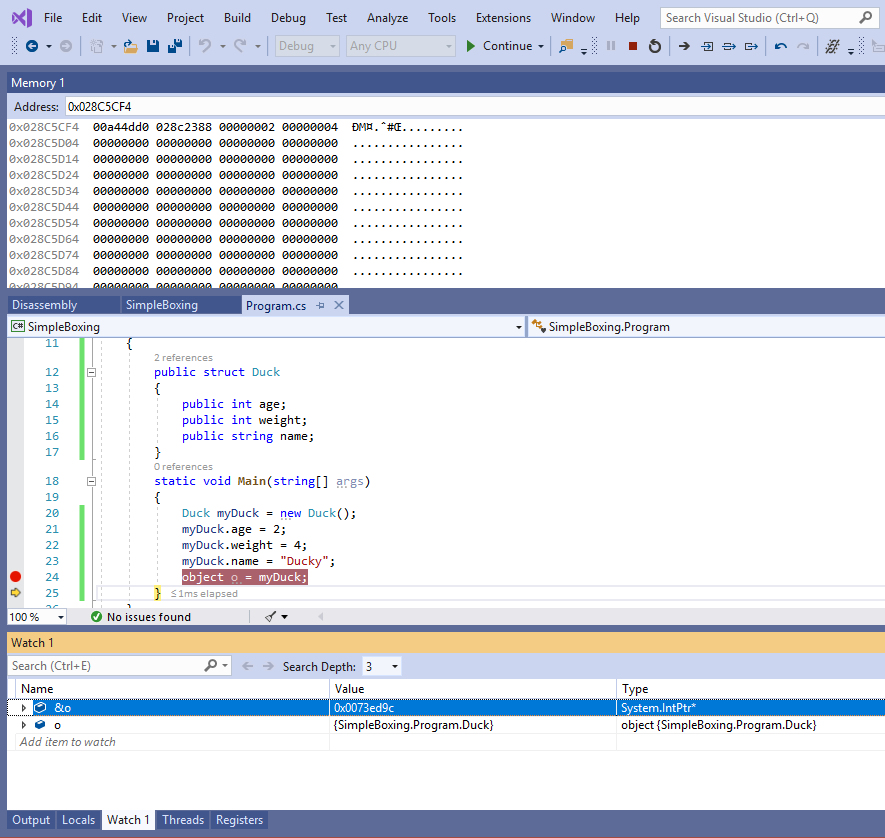Click the memory Address input field

[x=470, y=106]
